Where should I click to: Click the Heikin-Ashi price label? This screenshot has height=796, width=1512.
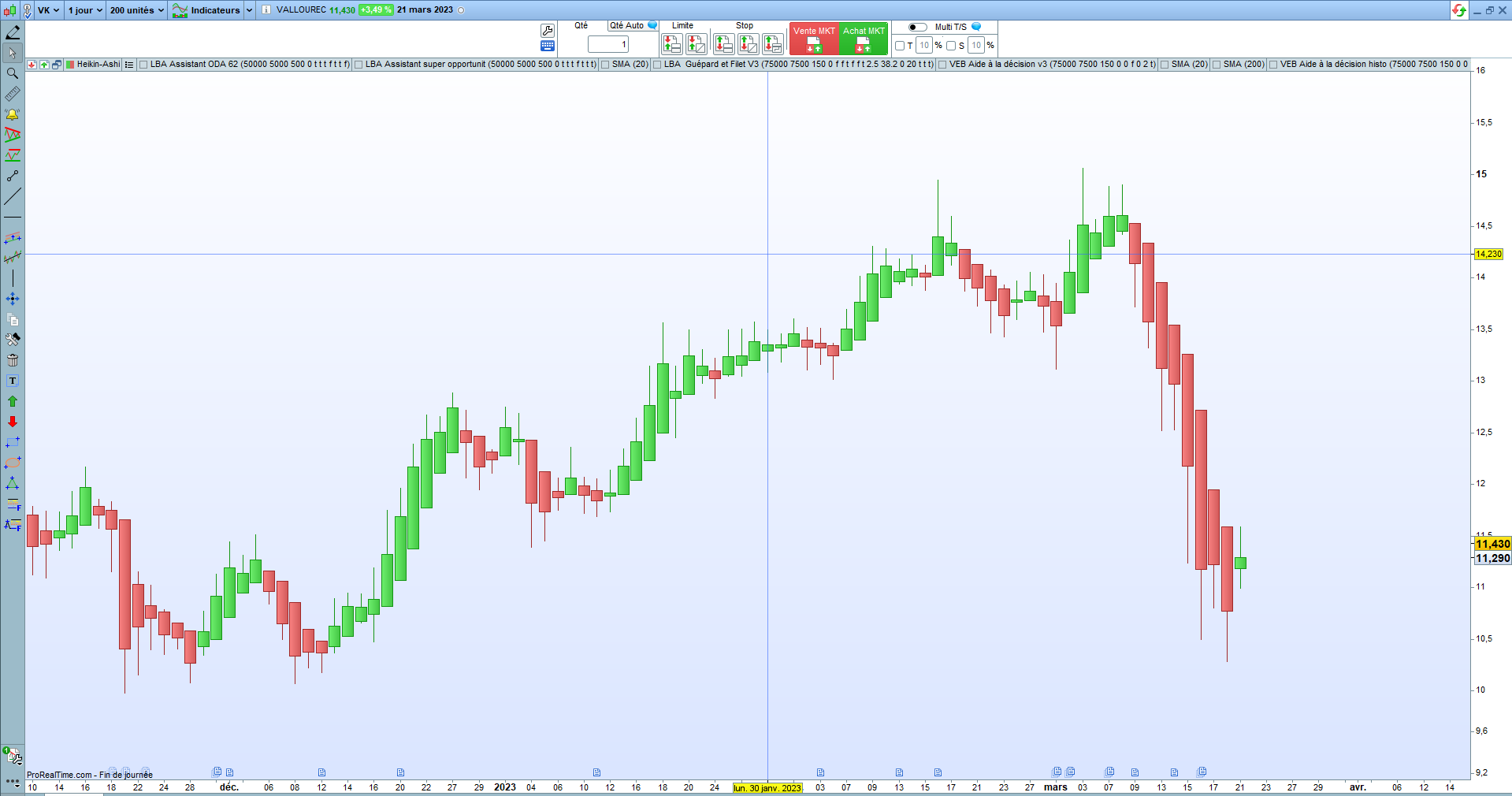click(98, 65)
